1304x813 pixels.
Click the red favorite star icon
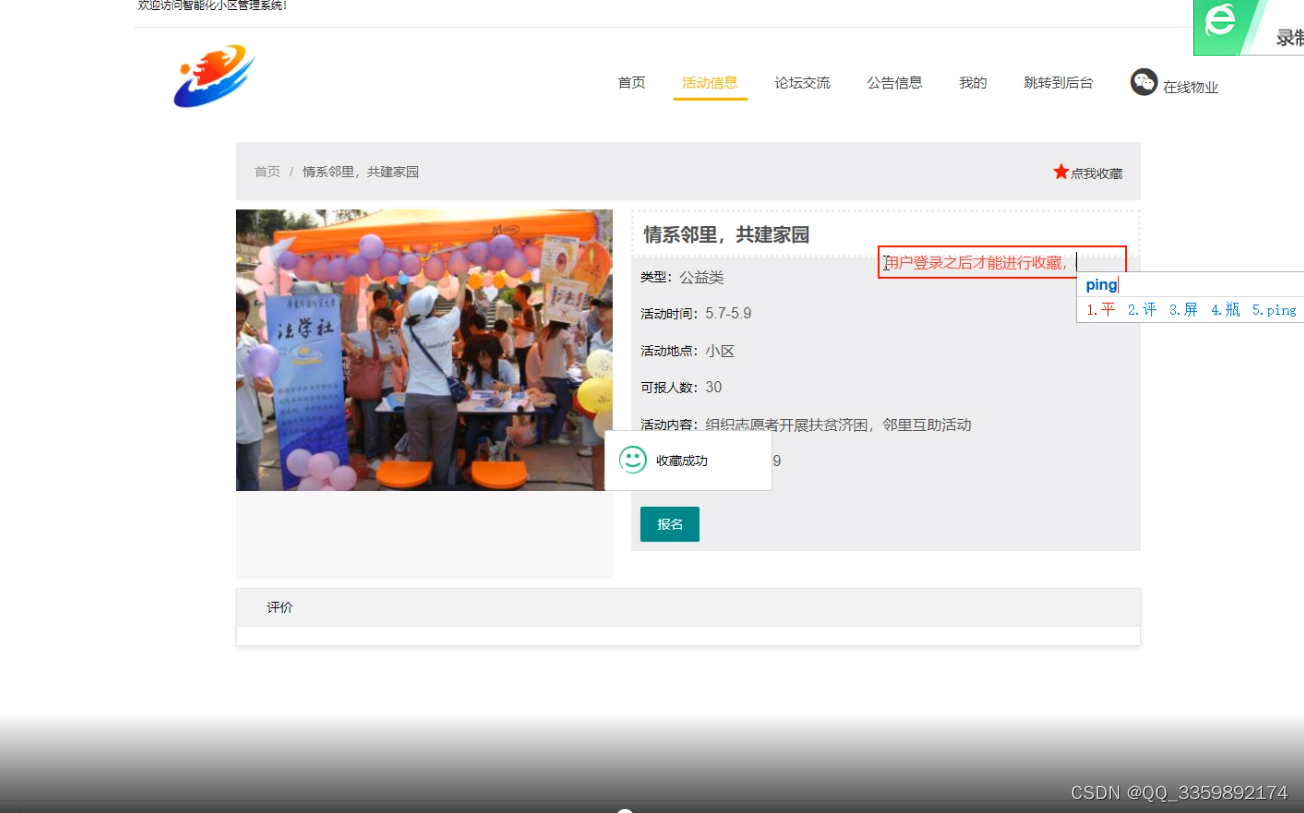point(1061,172)
